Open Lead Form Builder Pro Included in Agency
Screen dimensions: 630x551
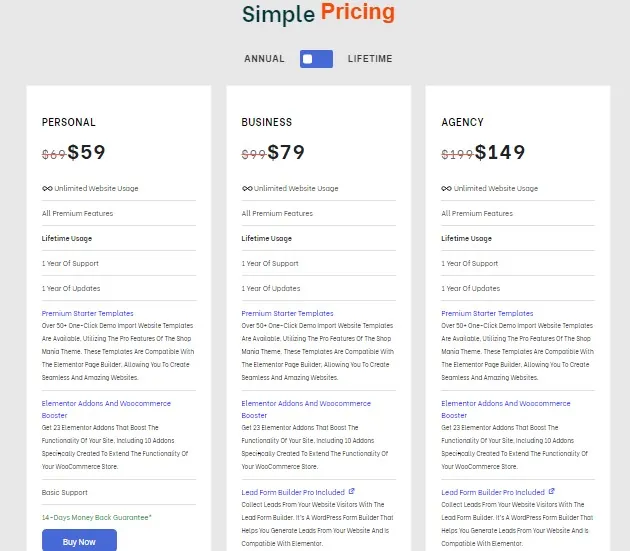tap(493, 492)
